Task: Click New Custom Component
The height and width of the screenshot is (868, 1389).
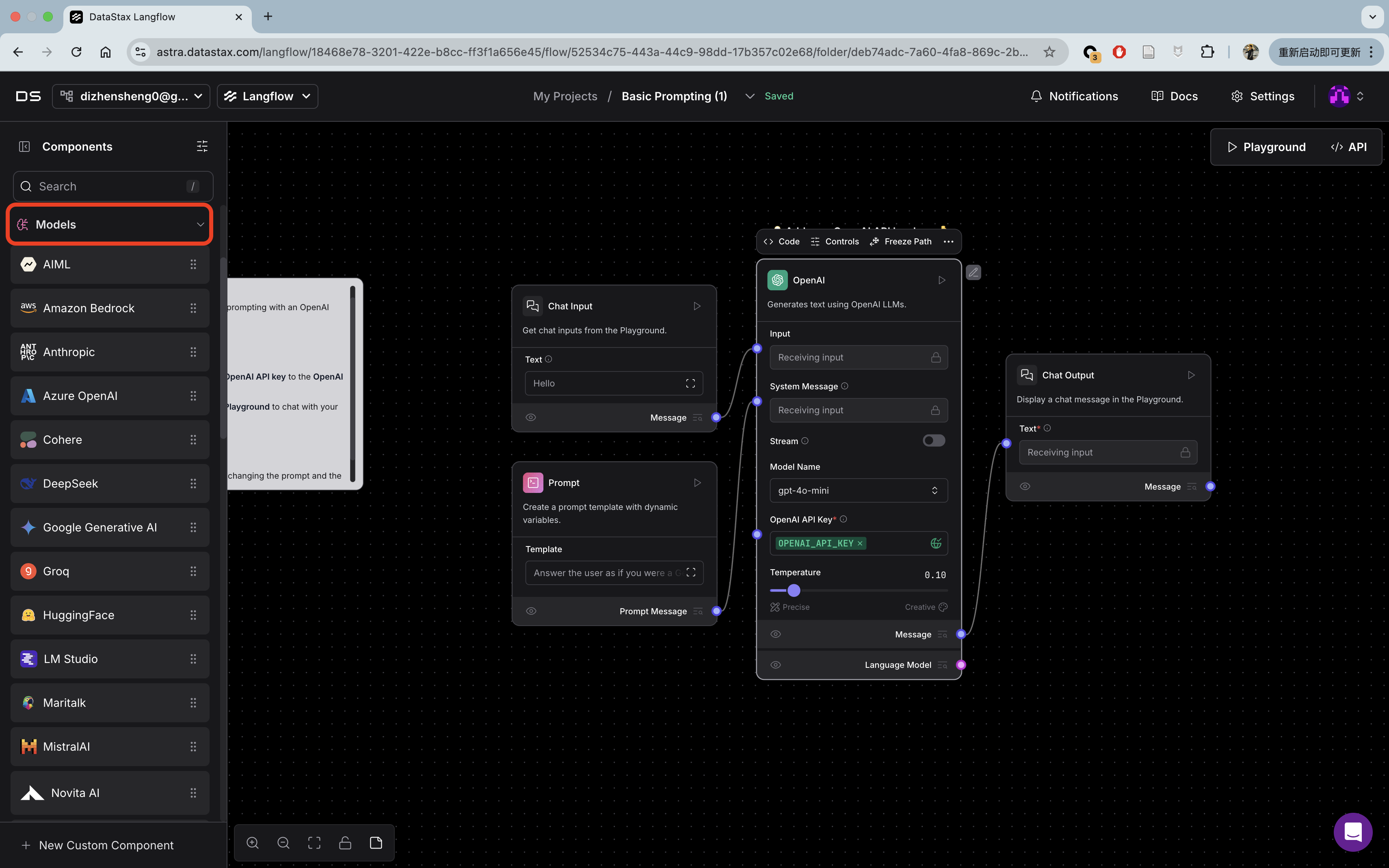Action: 97,845
